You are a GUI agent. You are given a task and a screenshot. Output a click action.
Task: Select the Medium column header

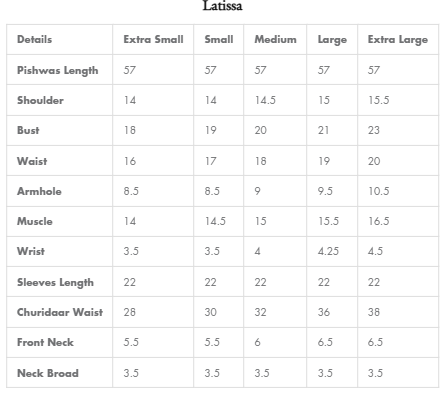275,39
